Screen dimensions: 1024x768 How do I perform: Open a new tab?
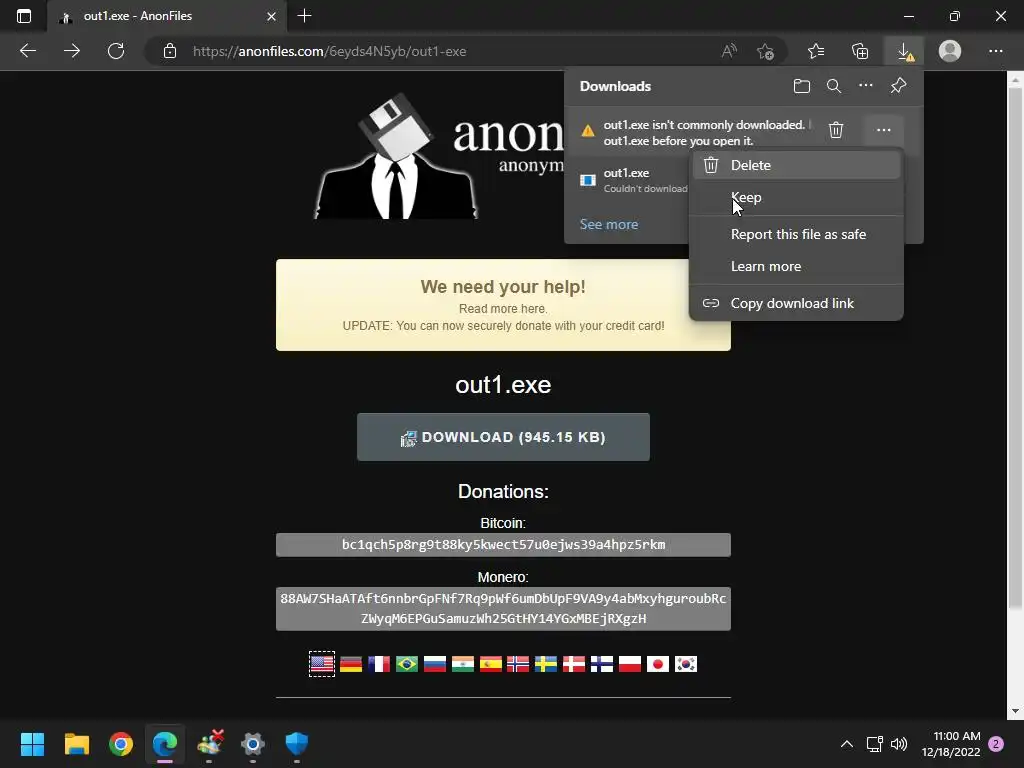pyautogui.click(x=304, y=16)
